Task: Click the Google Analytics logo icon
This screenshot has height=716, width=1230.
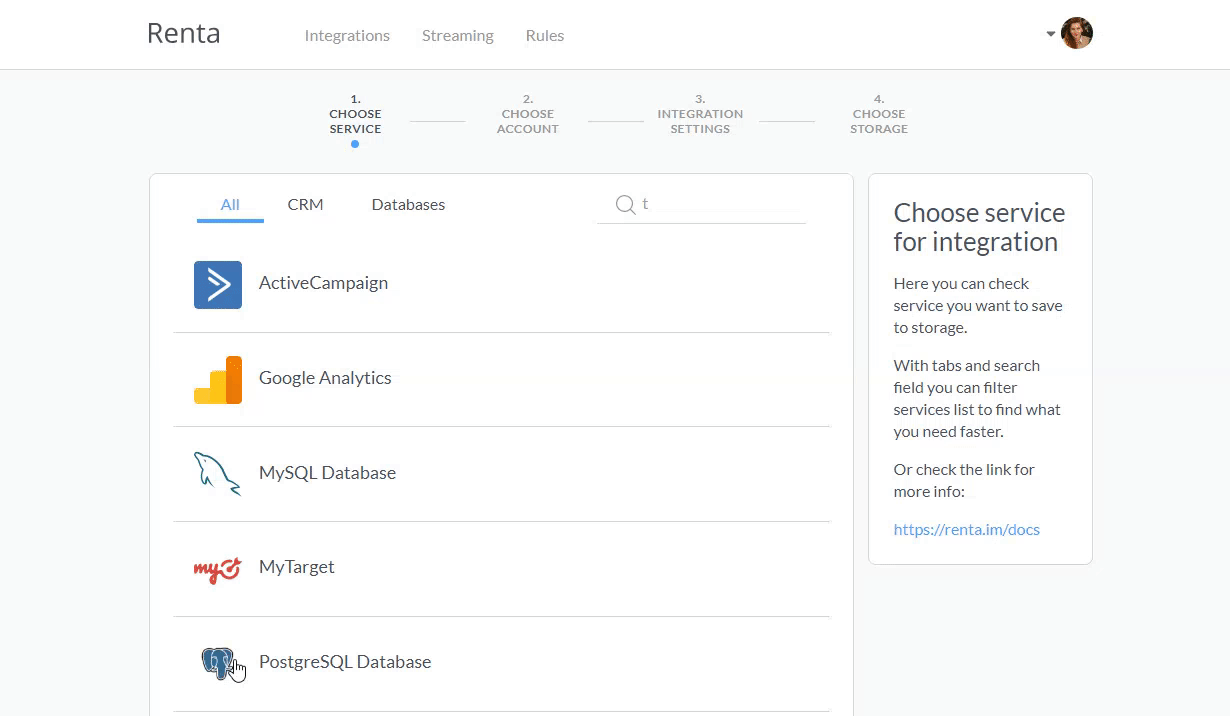Action: 218,380
